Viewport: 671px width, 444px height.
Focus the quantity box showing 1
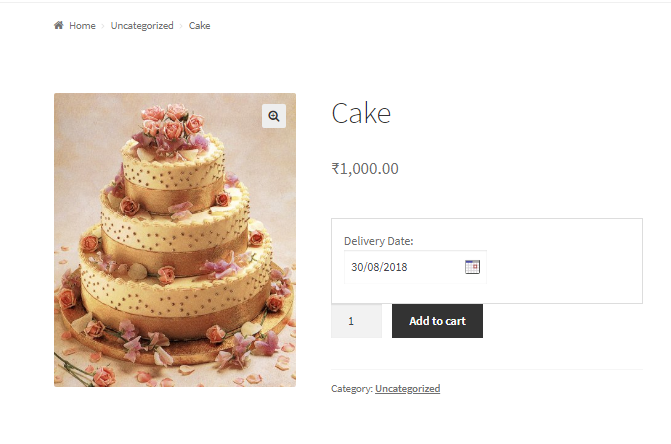(356, 321)
